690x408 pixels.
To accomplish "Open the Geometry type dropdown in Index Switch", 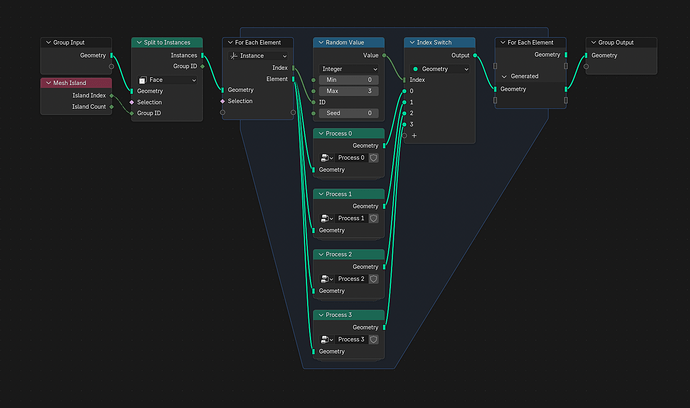I will (440, 69).
